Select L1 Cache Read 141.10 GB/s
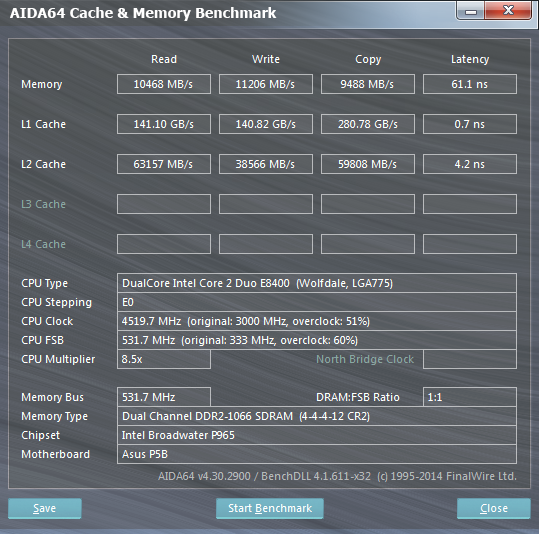 click(x=164, y=124)
